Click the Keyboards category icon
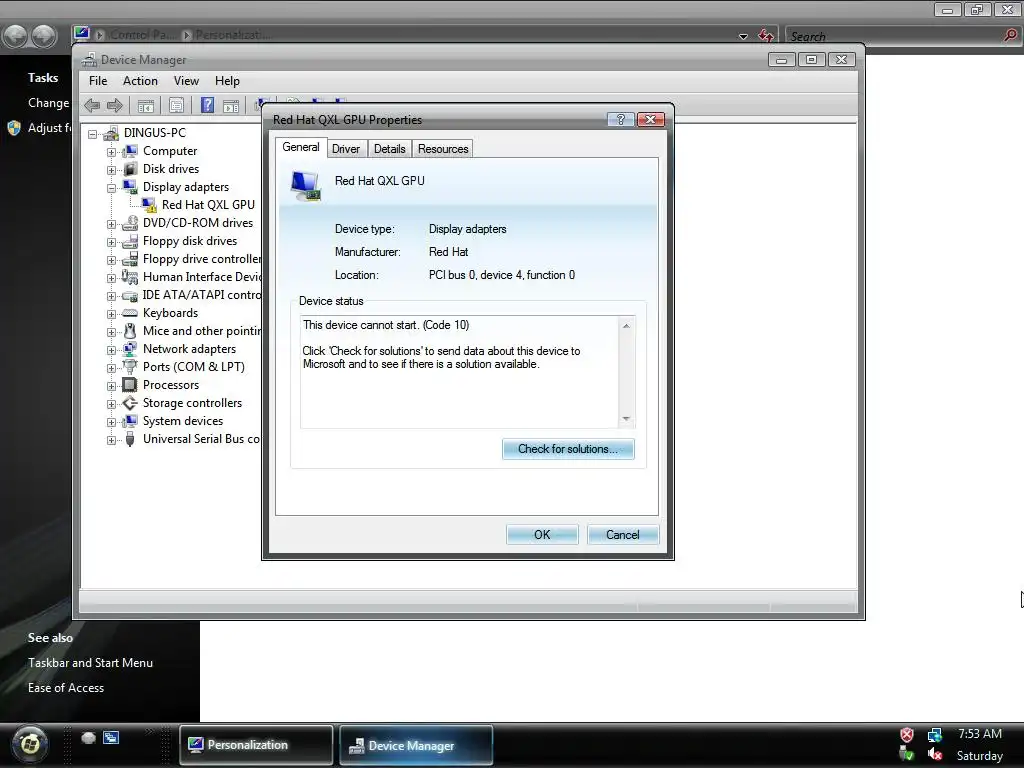Screen dimensions: 1024x768 point(130,313)
